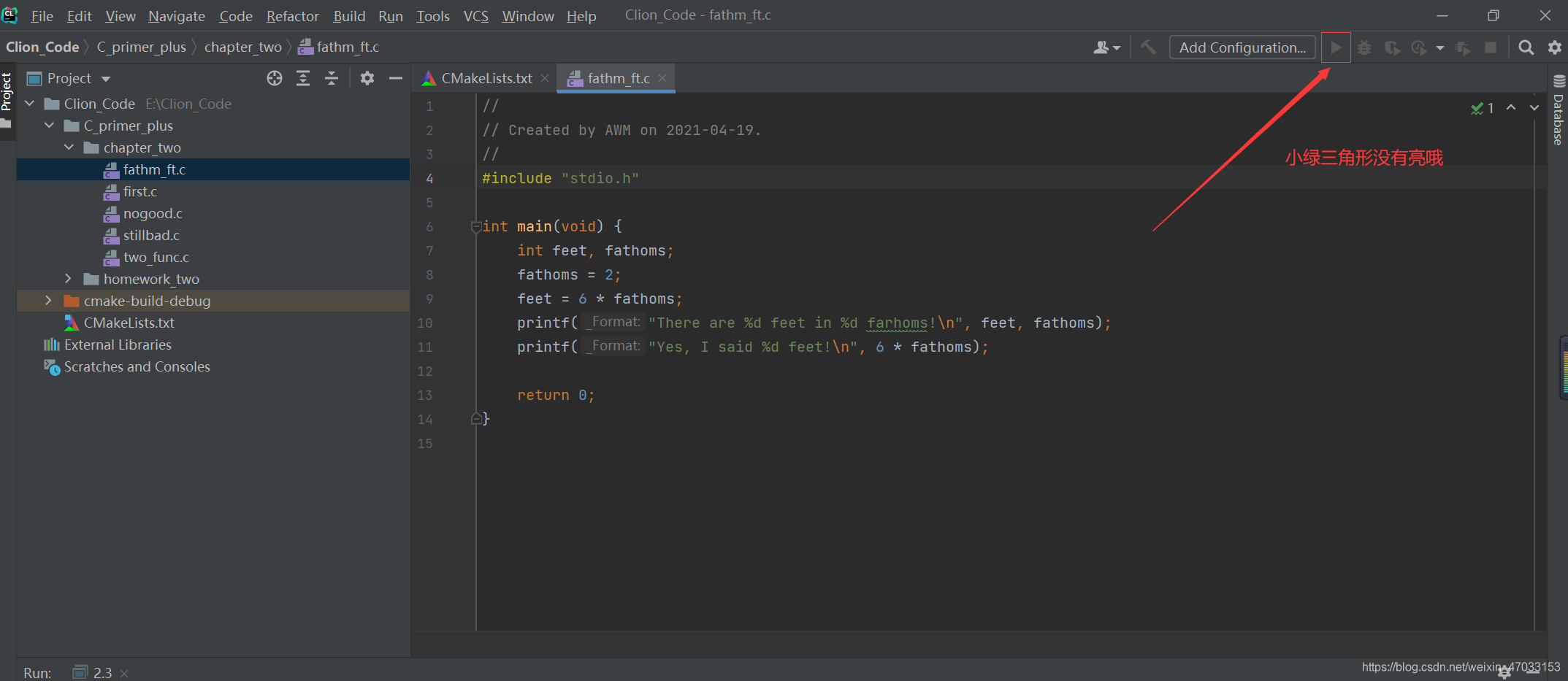Click the grayed-out Run triangle button

tap(1336, 47)
